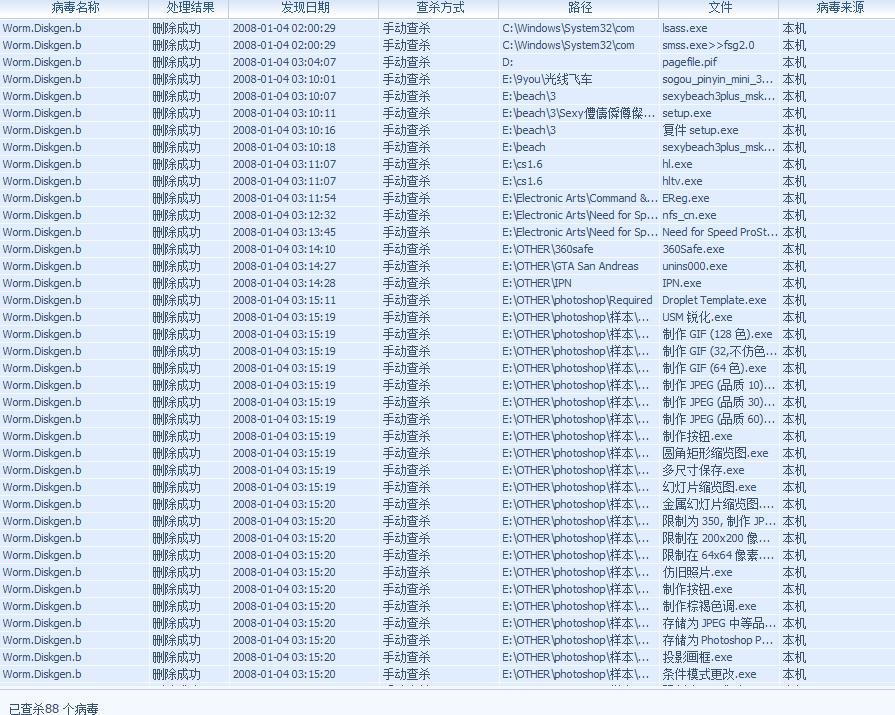The height and width of the screenshot is (715, 895).
Task: Select the 制作 JPEG (品质 30) entry
Action: [x=718, y=402]
